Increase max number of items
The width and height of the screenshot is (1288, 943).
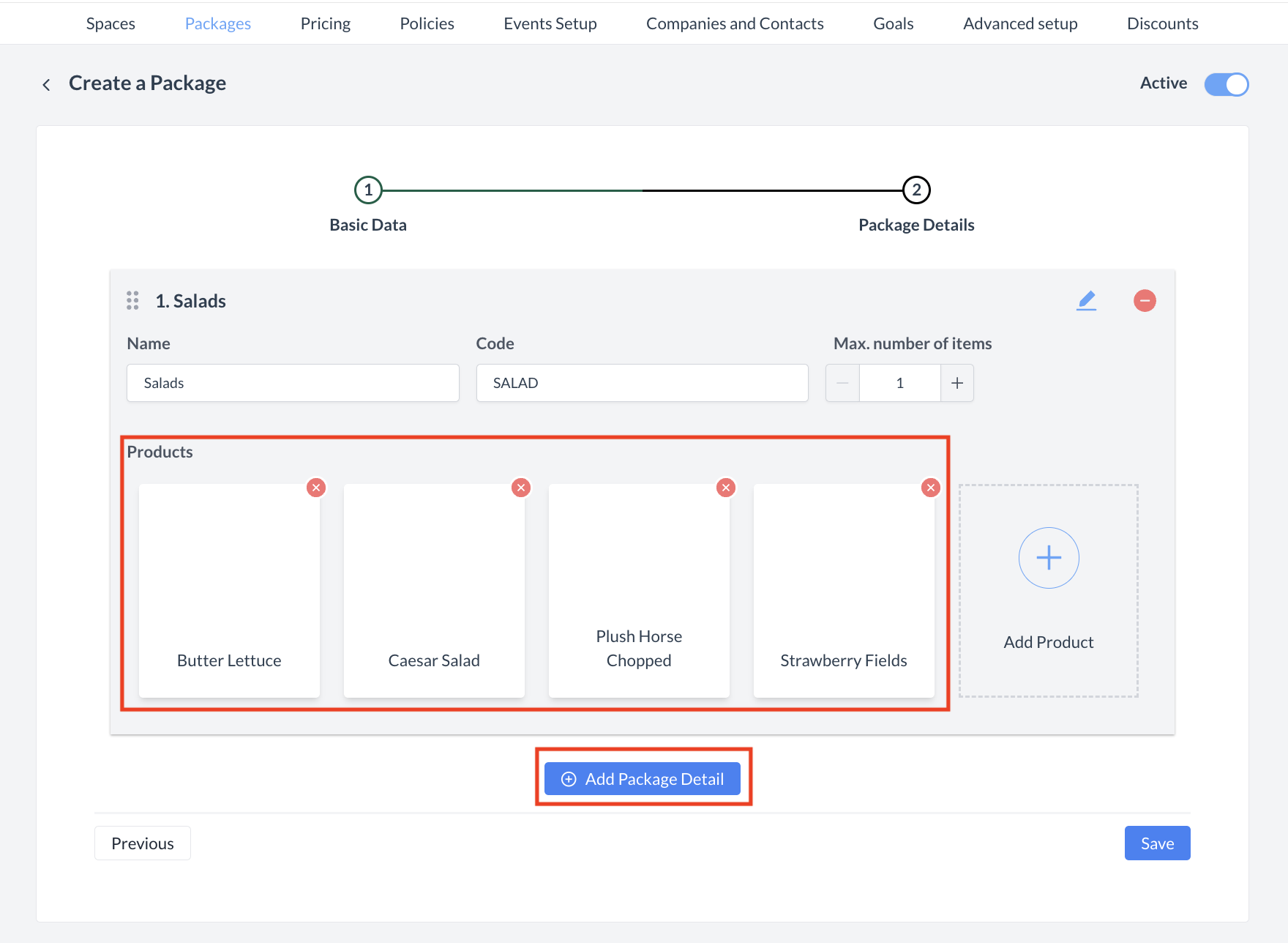coord(956,383)
